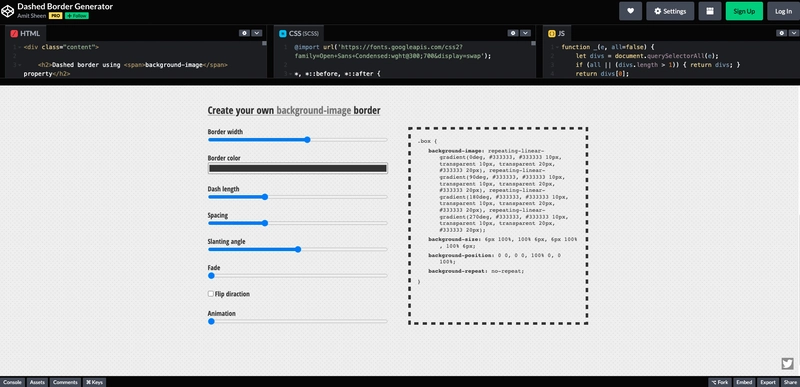Adjust the Fade slider
The height and width of the screenshot is (387, 800).
[297, 276]
